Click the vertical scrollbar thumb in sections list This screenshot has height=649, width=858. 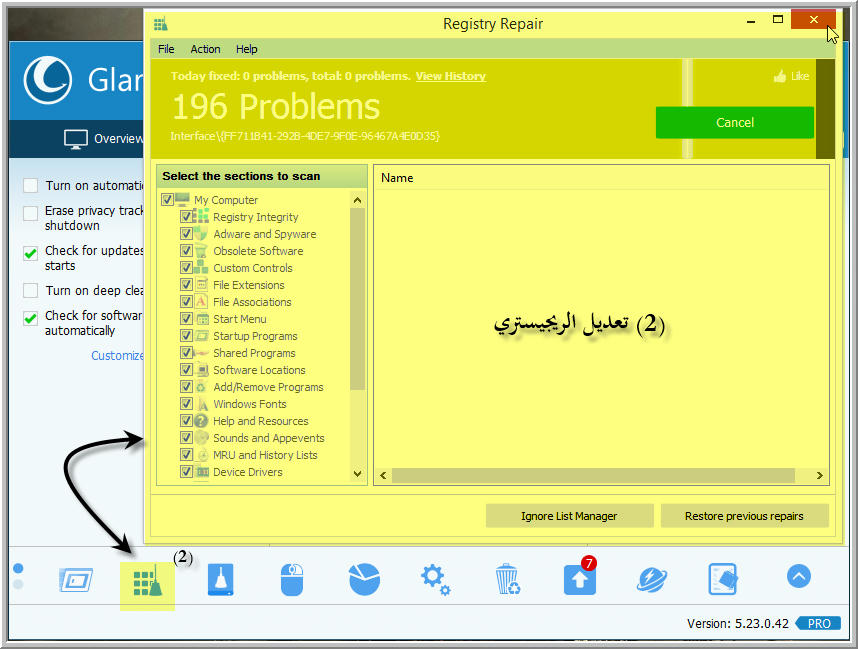pos(357,299)
